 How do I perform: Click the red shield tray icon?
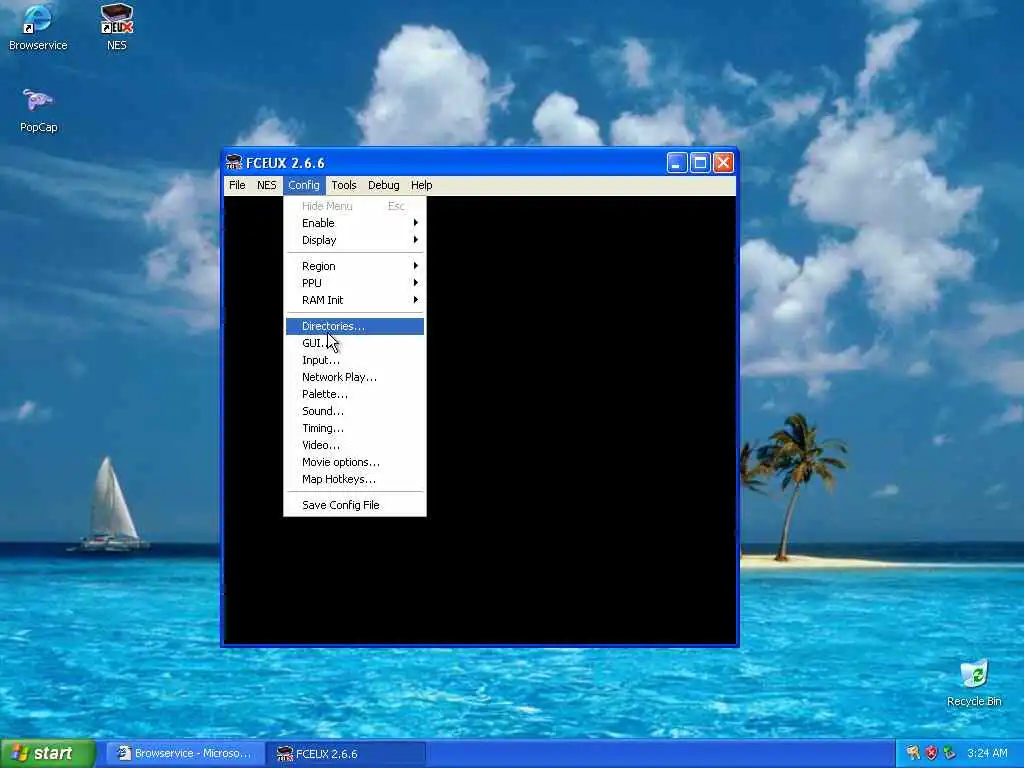point(931,753)
